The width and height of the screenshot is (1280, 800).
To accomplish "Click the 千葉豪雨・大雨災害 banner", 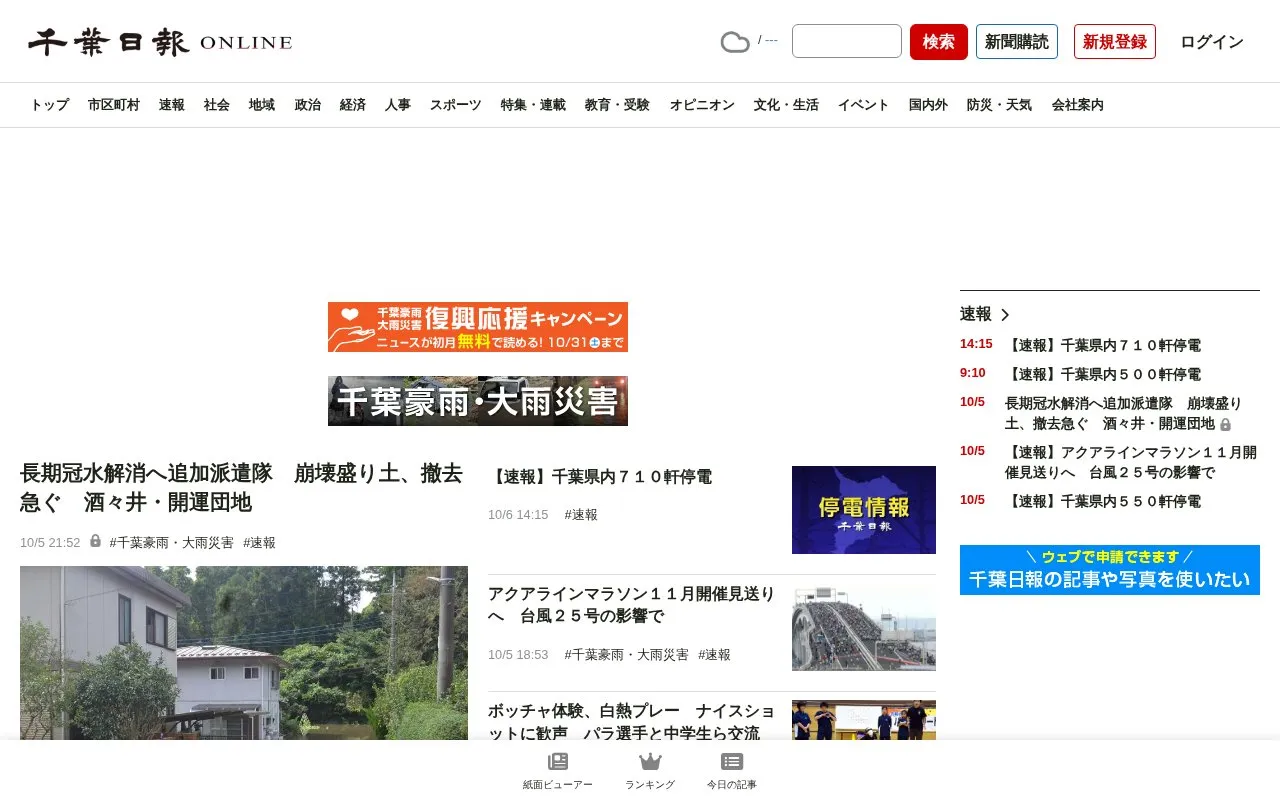I will pos(478,401).
